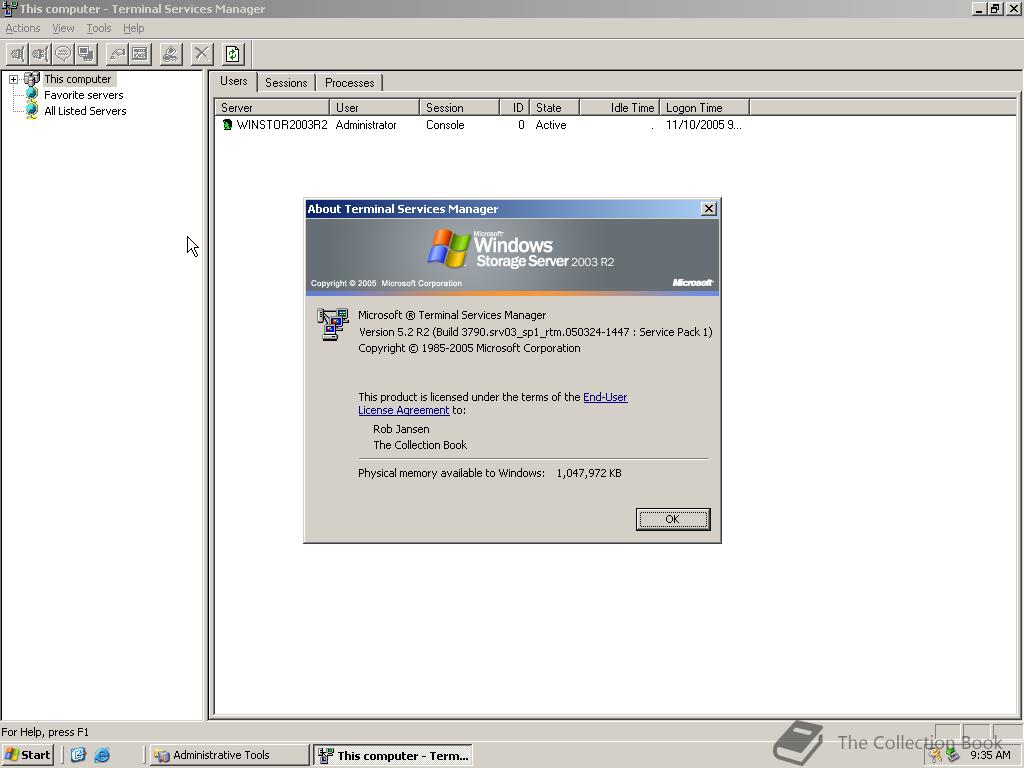This screenshot has height=768, width=1024.
Task: Open the Actions menu
Action: coord(23,28)
